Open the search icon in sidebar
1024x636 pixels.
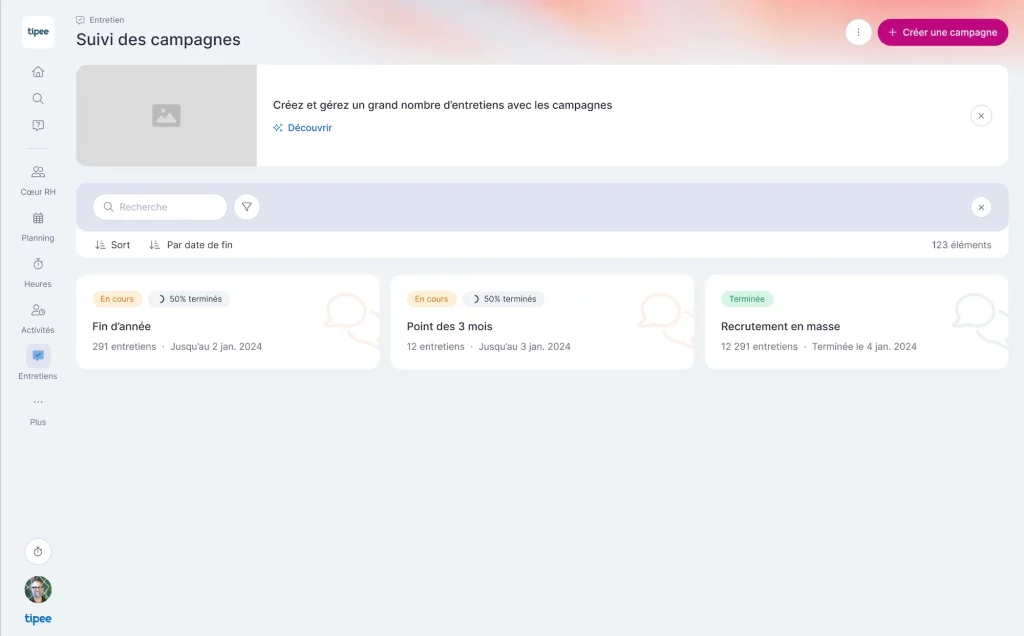click(38, 98)
